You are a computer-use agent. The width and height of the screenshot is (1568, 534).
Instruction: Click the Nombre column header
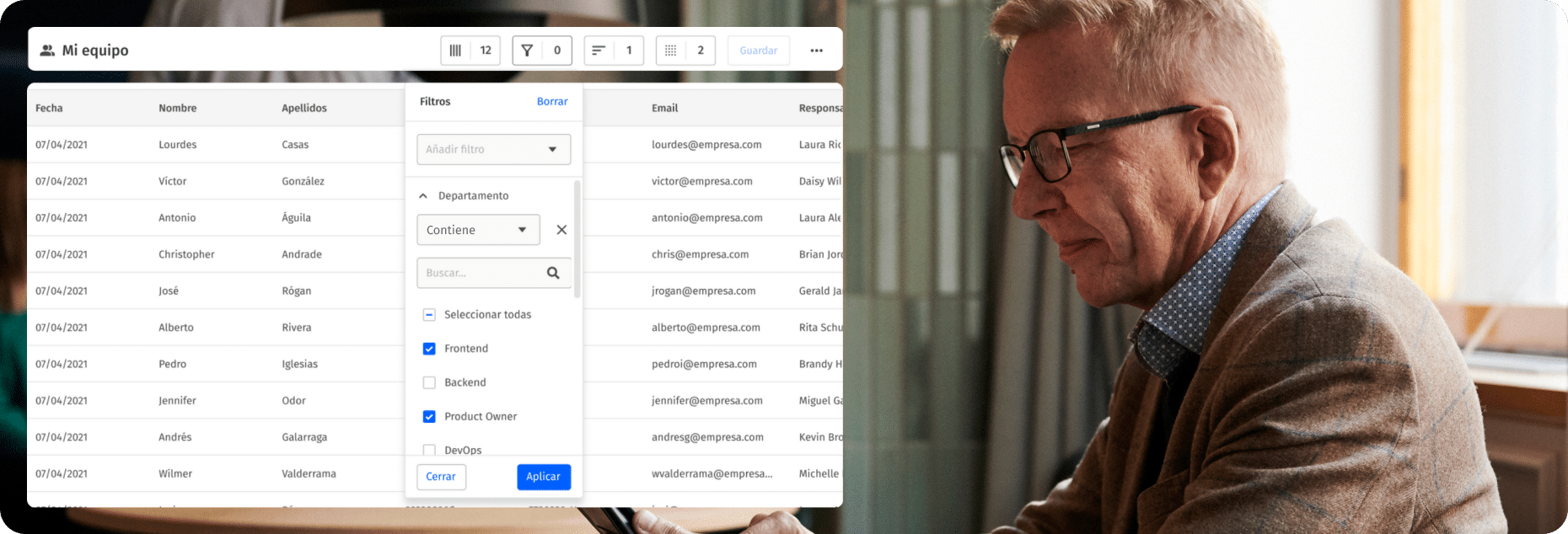[x=177, y=108]
